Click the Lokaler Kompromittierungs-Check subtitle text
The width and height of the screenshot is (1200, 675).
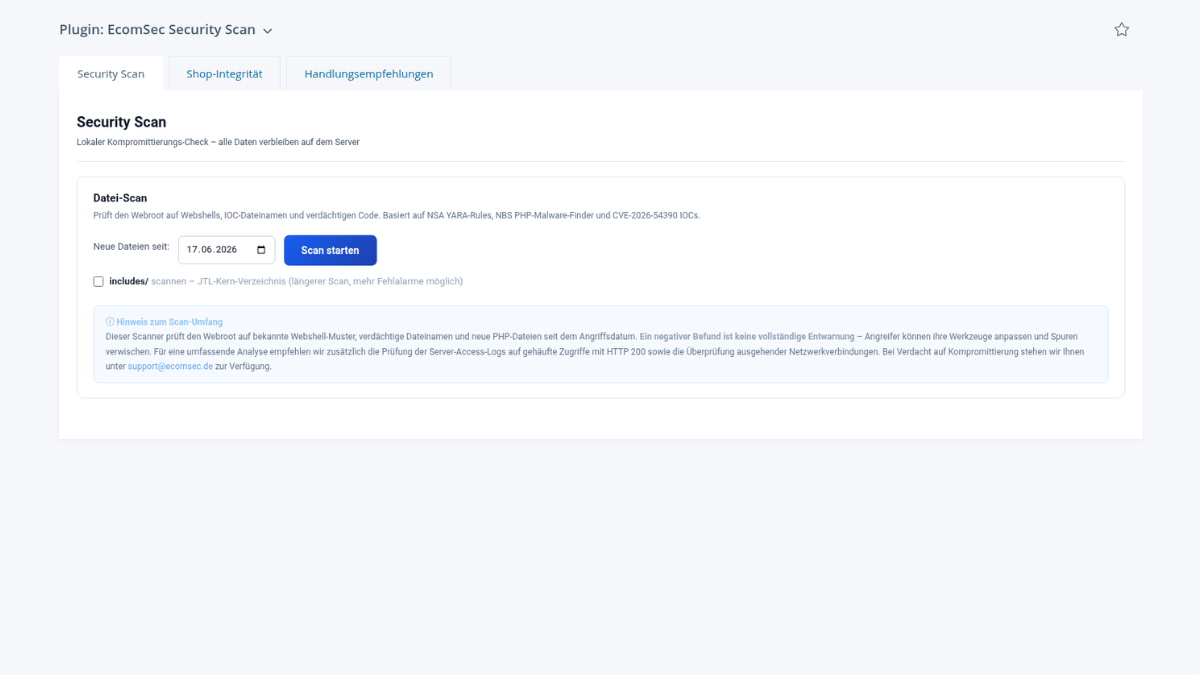point(218,142)
